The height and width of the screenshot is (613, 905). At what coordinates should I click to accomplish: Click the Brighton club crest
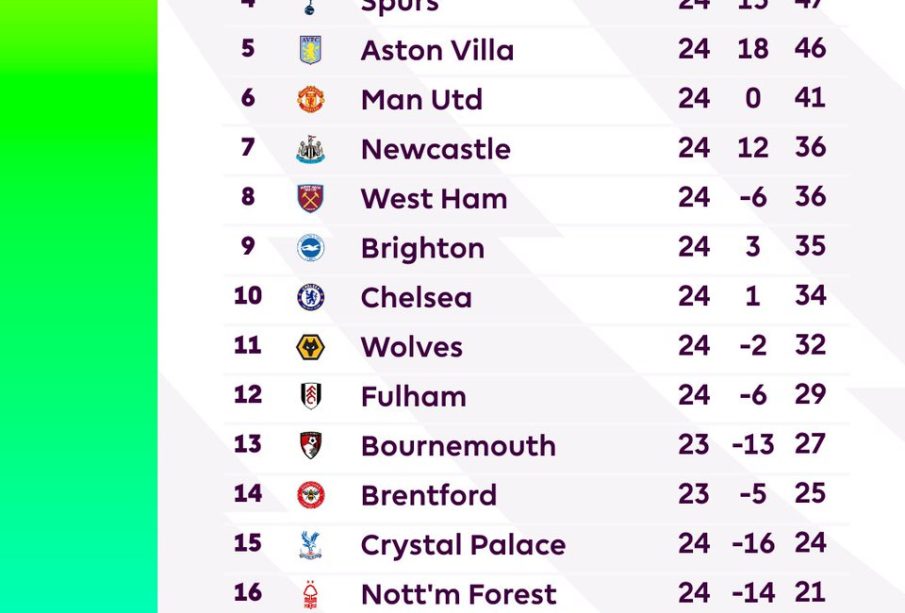pyautogui.click(x=310, y=248)
